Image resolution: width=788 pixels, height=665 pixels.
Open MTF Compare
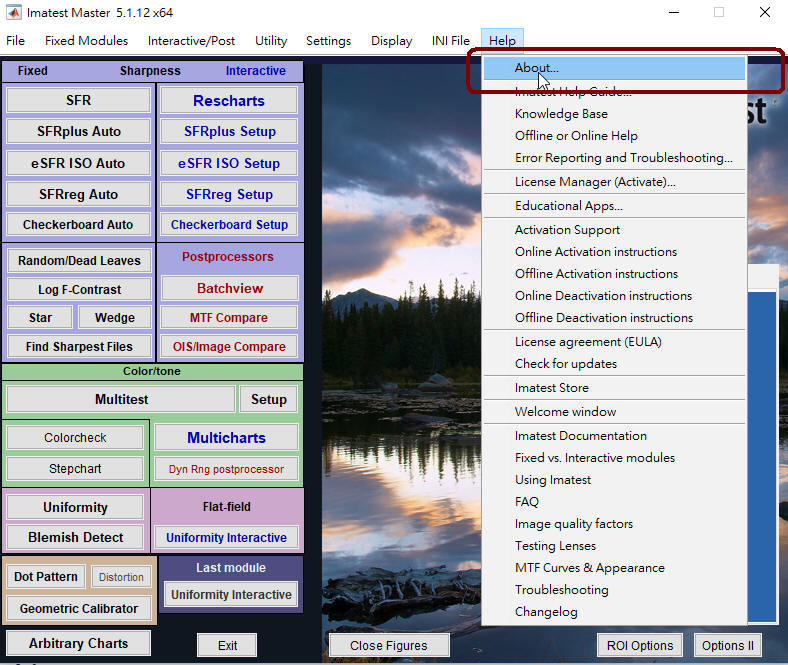(229, 317)
